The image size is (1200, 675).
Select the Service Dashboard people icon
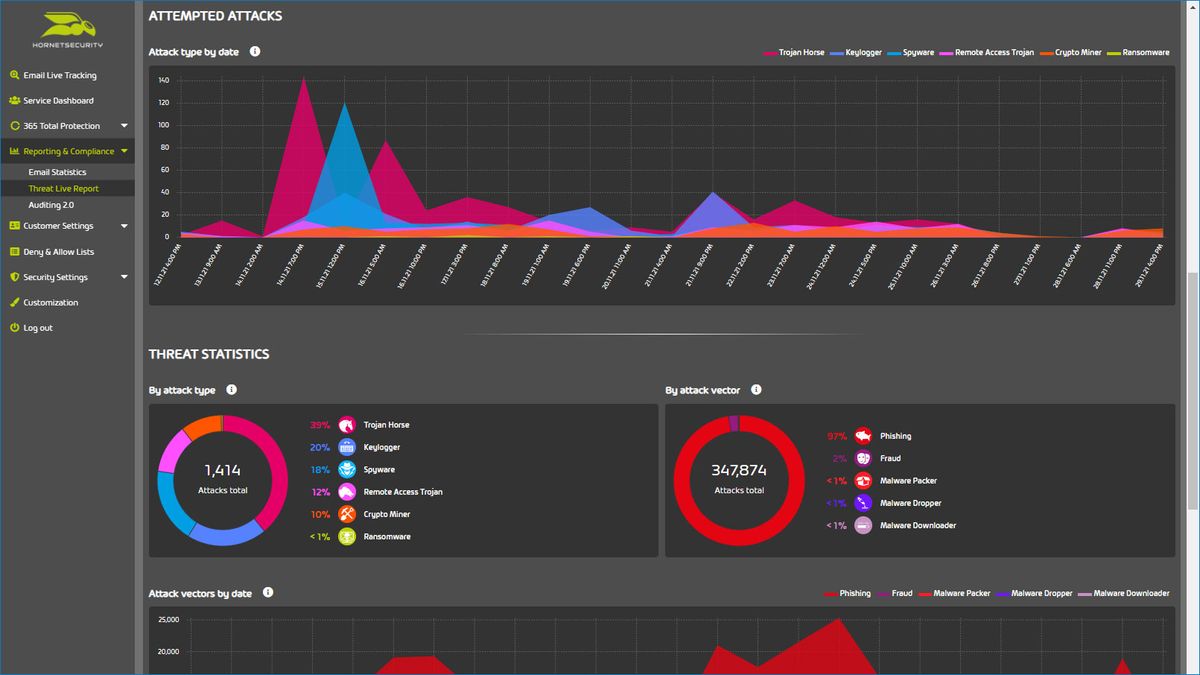(14, 100)
